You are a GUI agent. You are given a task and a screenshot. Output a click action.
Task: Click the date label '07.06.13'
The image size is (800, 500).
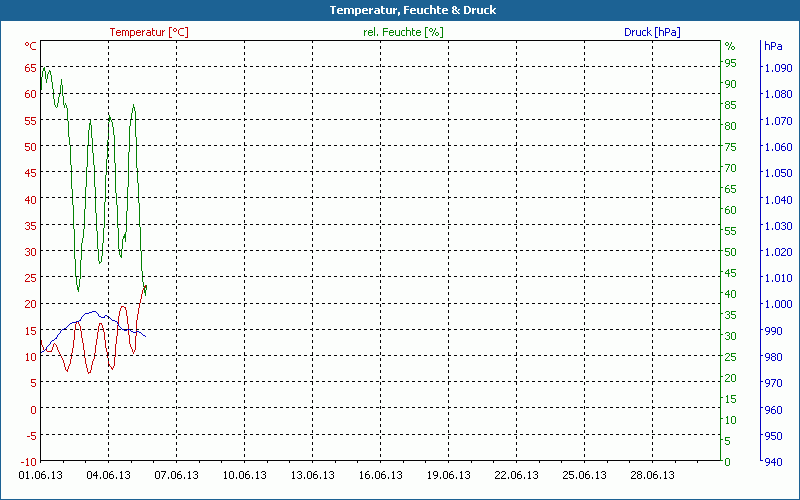point(177,475)
